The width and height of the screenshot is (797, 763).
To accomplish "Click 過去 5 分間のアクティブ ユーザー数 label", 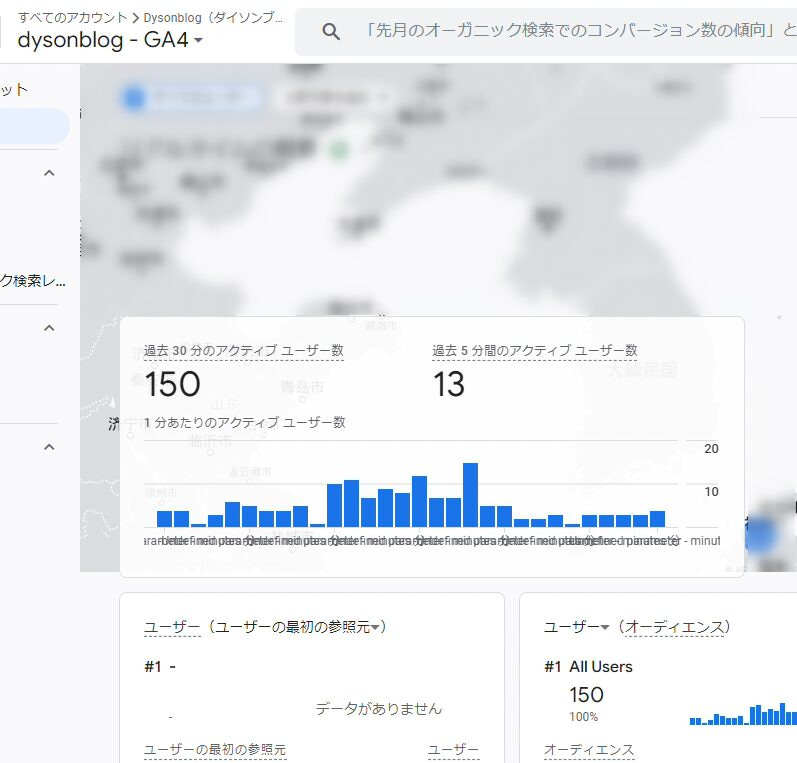I will point(534,351).
